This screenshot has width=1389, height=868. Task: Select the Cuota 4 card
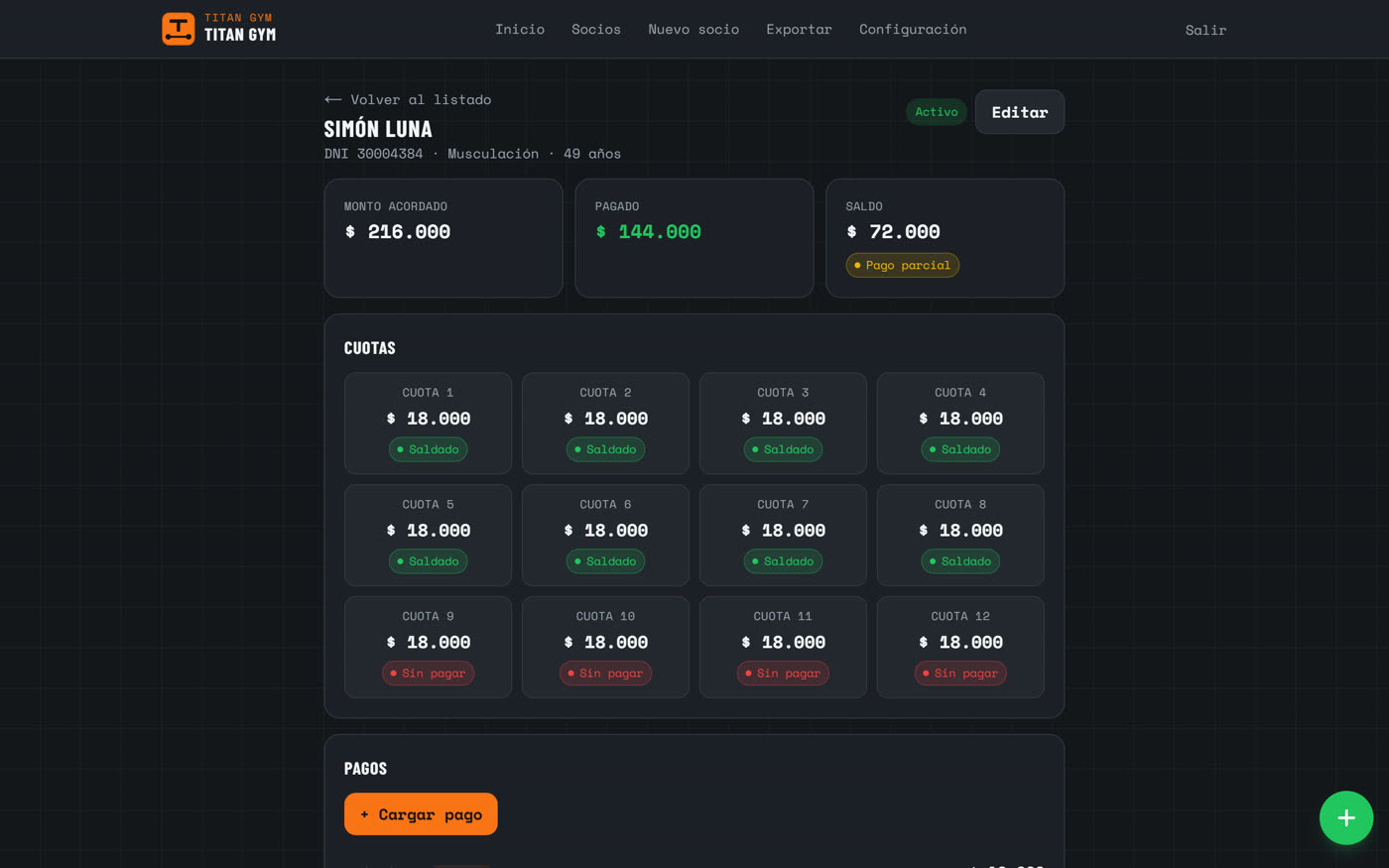[x=960, y=423]
